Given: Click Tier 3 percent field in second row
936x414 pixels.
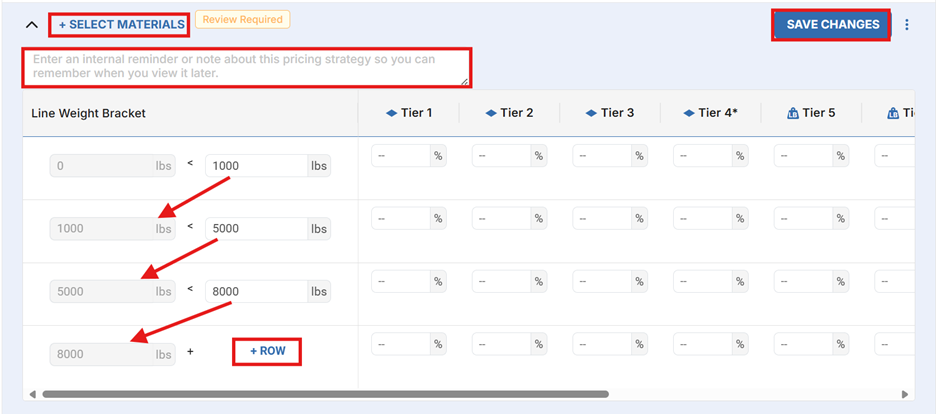Looking at the screenshot, I should (x=601, y=219).
